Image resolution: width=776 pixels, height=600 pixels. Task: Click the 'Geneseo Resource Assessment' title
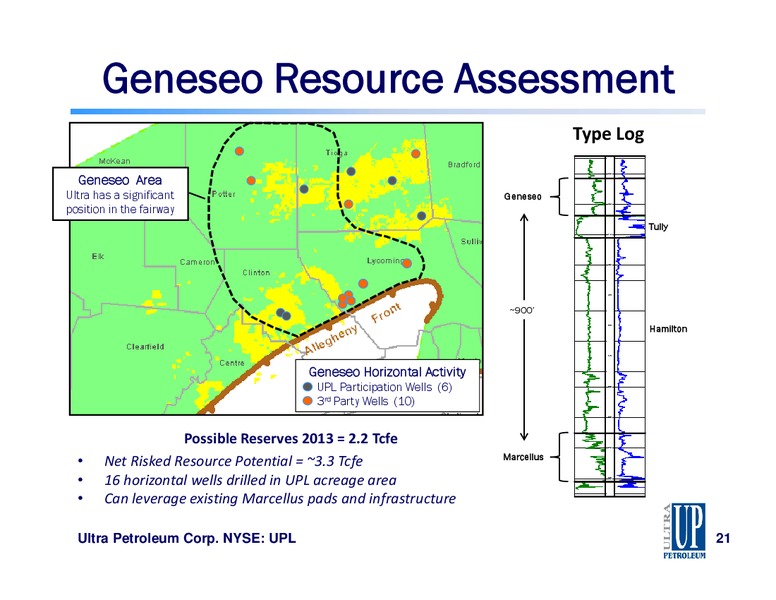click(x=388, y=79)
